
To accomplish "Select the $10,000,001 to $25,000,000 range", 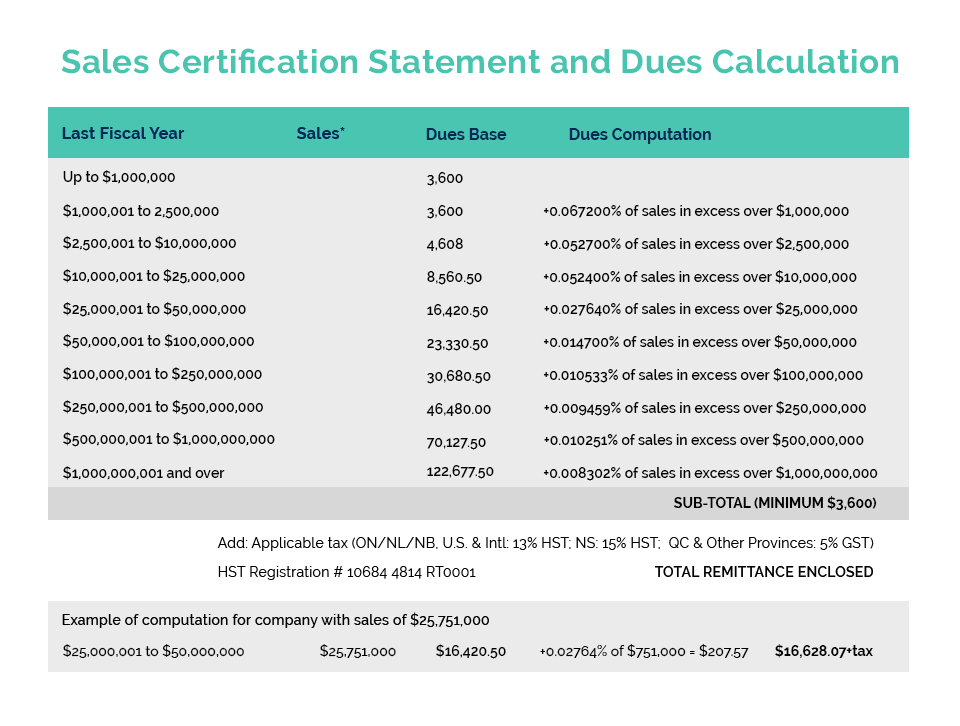I will (x=154, y=276).
